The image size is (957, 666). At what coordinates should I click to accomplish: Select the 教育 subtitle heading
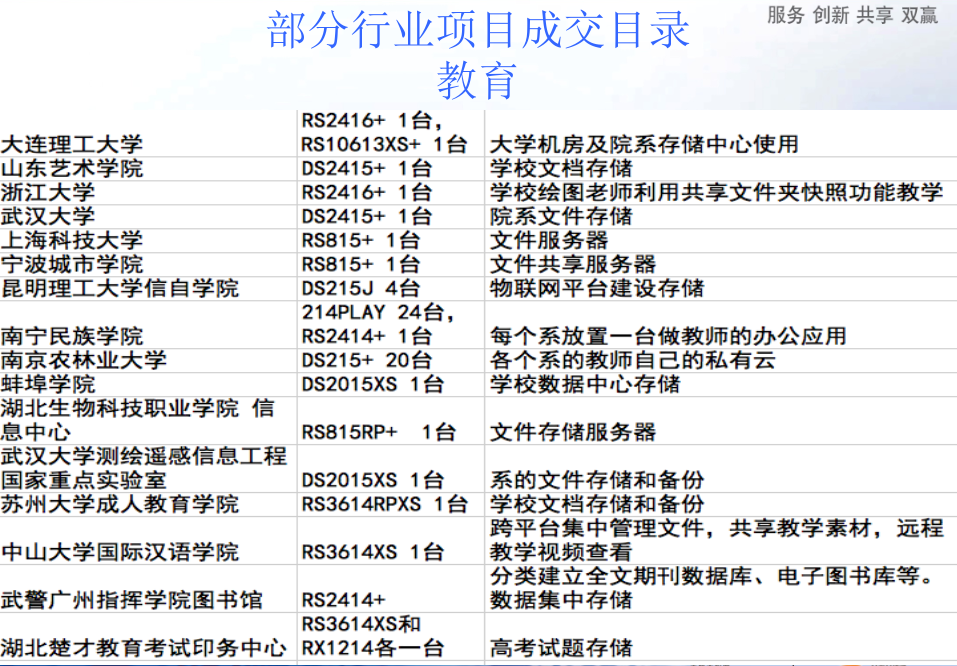[x=477, y=80]
